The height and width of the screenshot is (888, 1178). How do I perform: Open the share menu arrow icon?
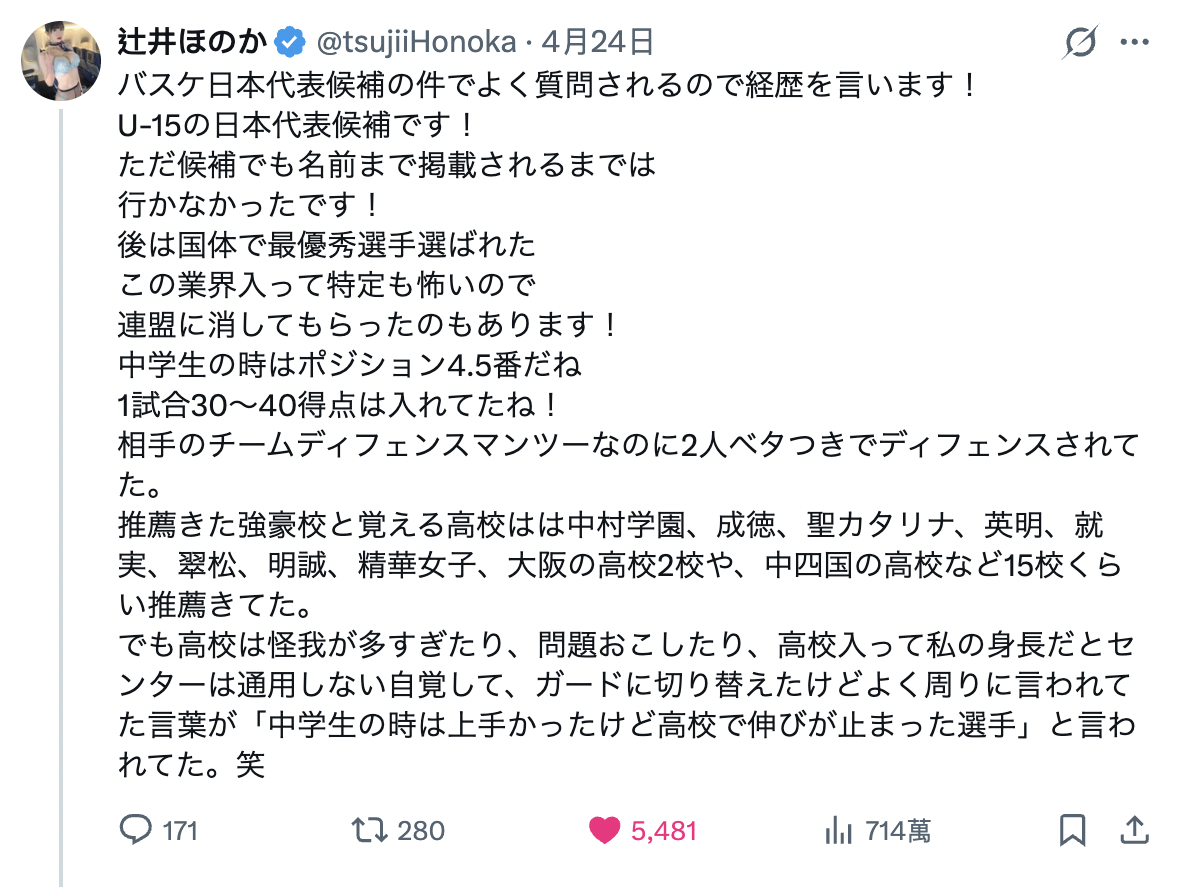click(x=1135, y=830)
